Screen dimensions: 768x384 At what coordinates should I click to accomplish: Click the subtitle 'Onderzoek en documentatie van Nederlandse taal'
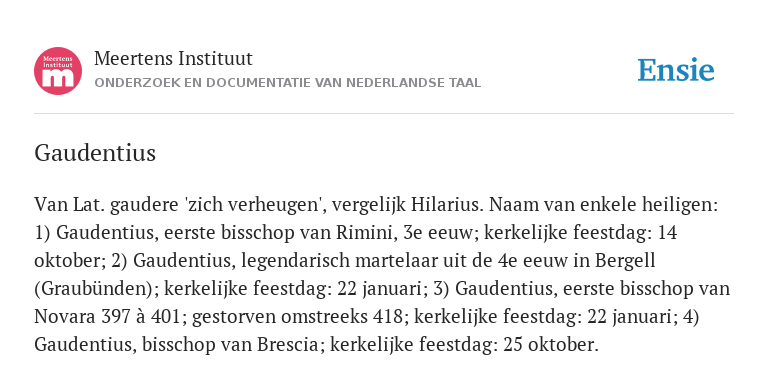pyautogui.click(x=288, y=83)
